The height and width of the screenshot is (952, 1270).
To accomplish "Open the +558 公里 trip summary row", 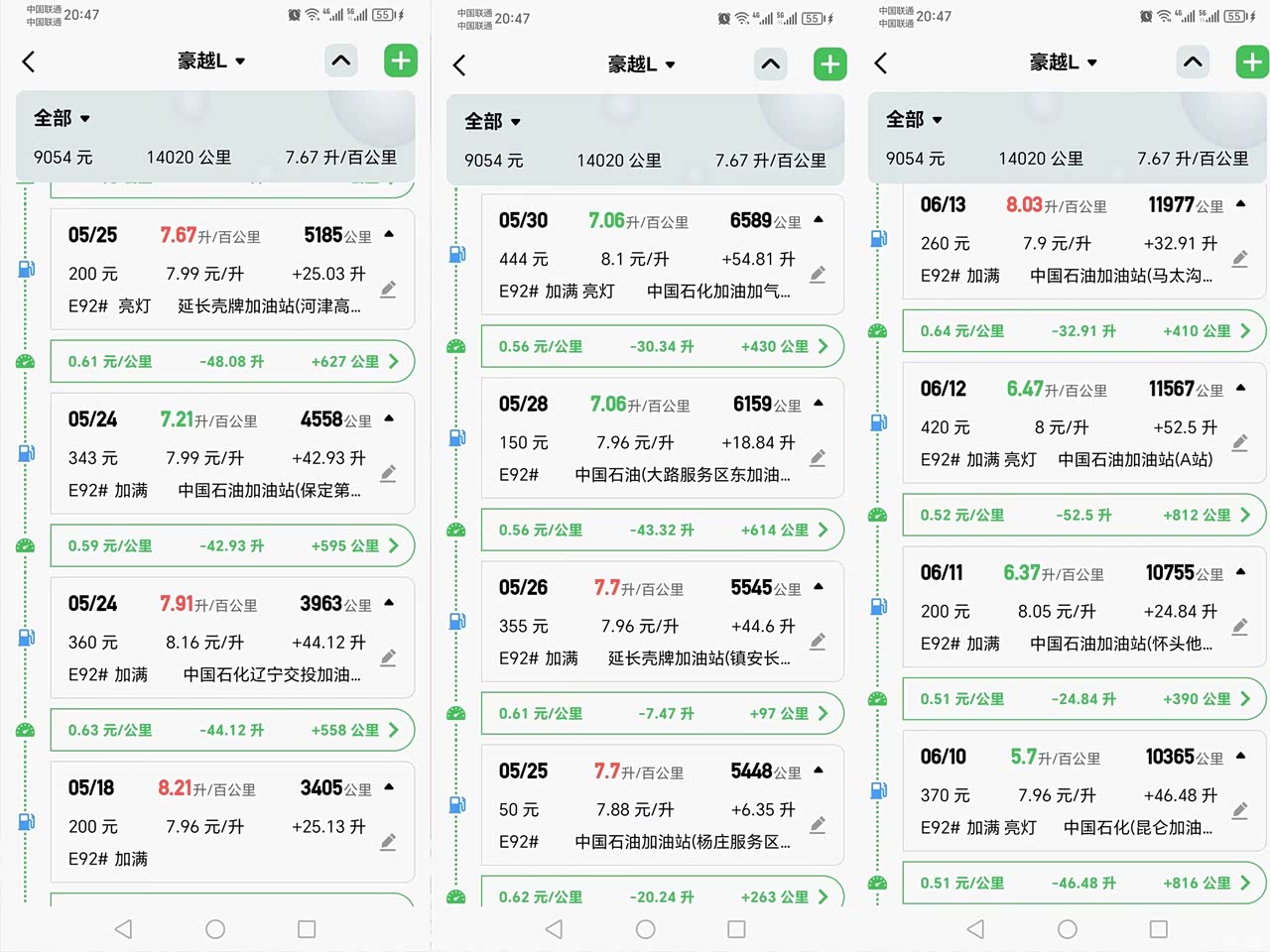I will click(232, 730).
